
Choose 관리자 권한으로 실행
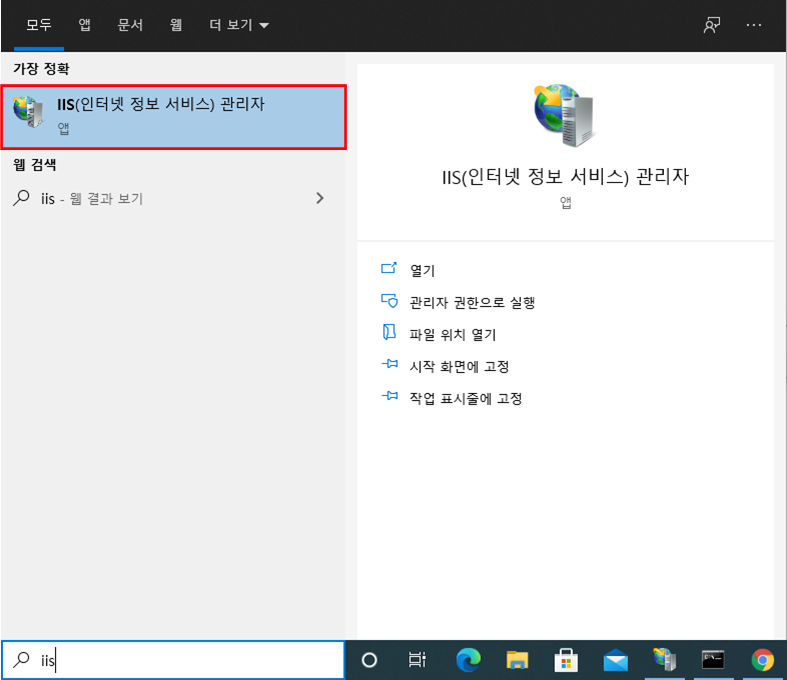(472, 303)
